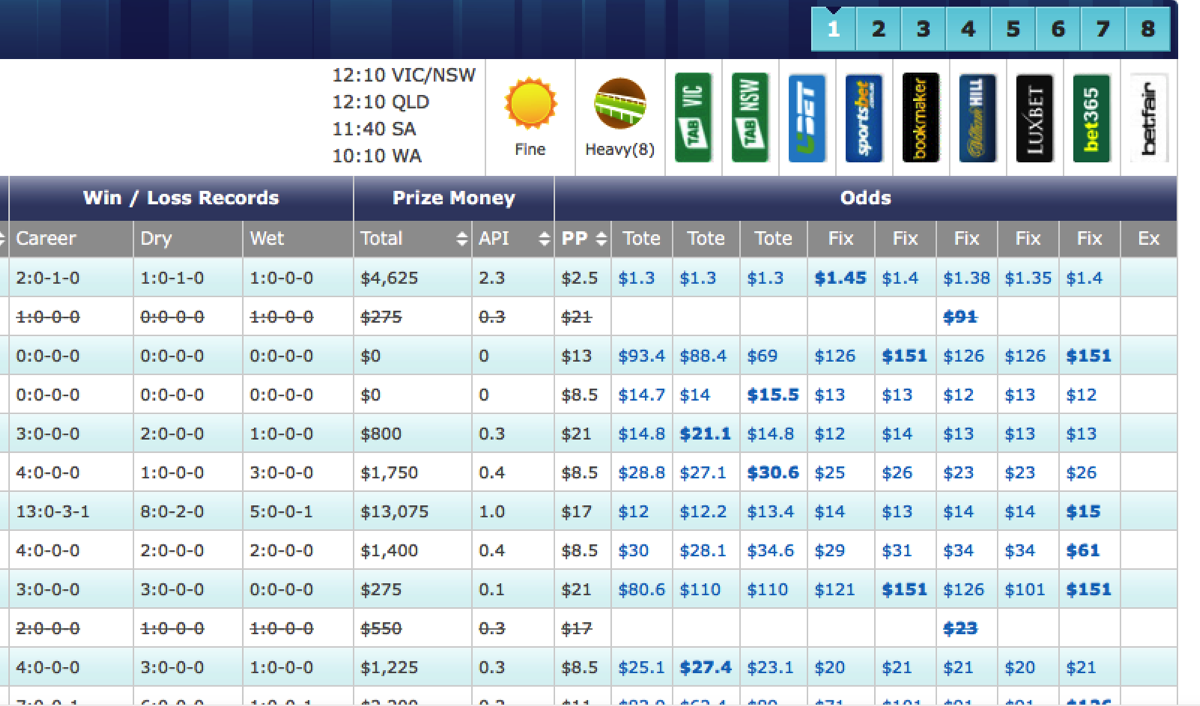Switch to race tab 5

click(x=1013, y=29)
